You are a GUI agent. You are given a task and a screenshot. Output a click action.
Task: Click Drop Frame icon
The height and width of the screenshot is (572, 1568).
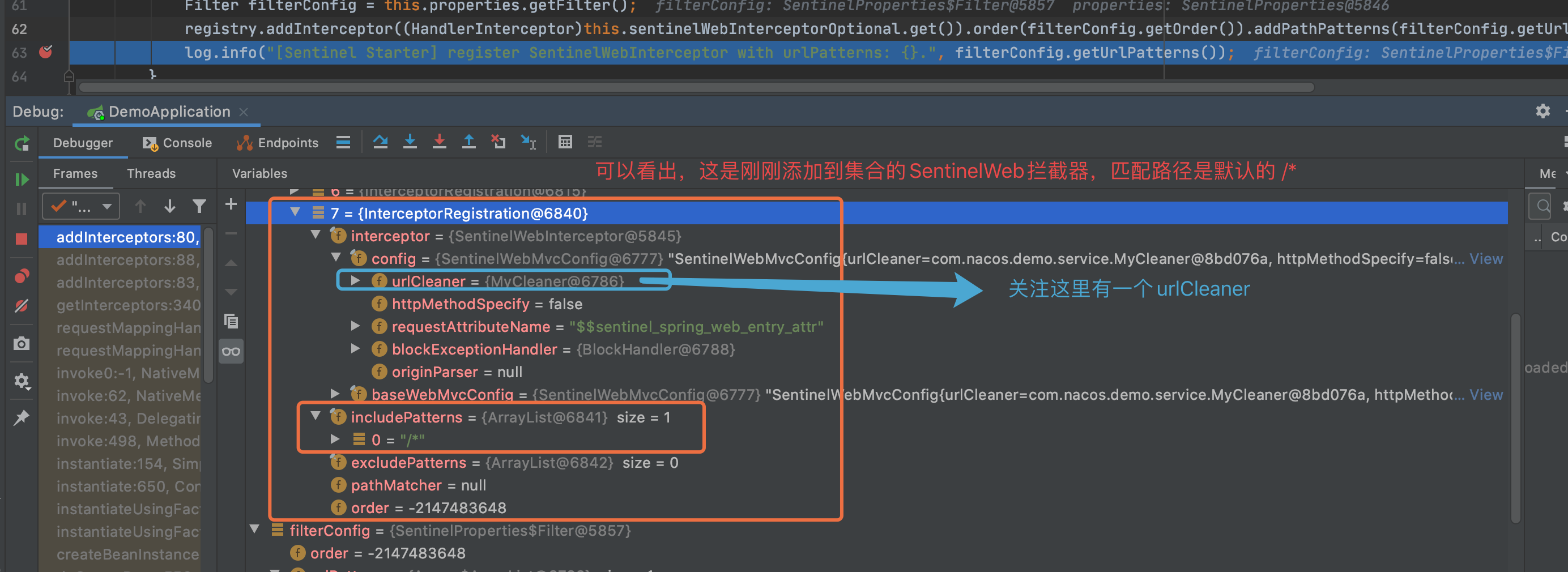[x=498, y=142]
